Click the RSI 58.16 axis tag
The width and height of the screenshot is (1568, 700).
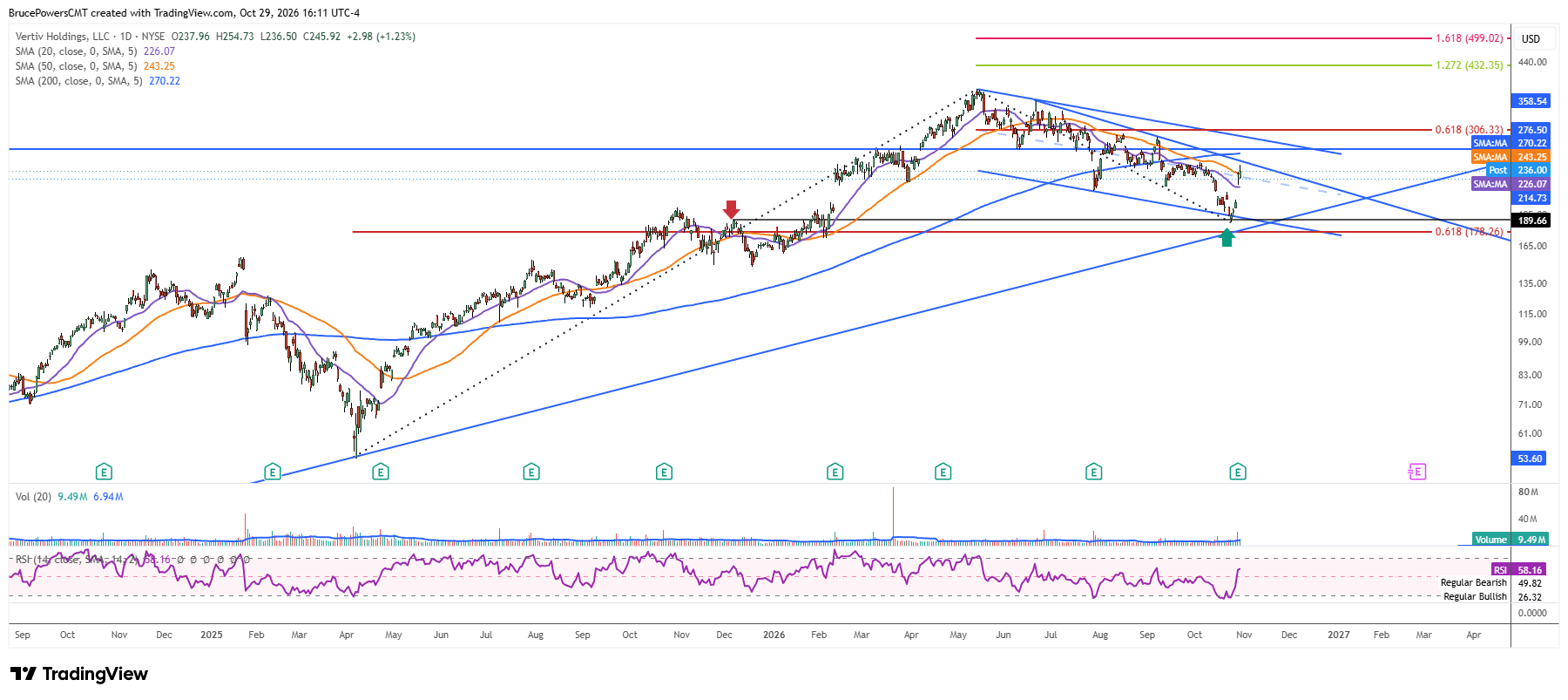click(x=1519, y=570)
